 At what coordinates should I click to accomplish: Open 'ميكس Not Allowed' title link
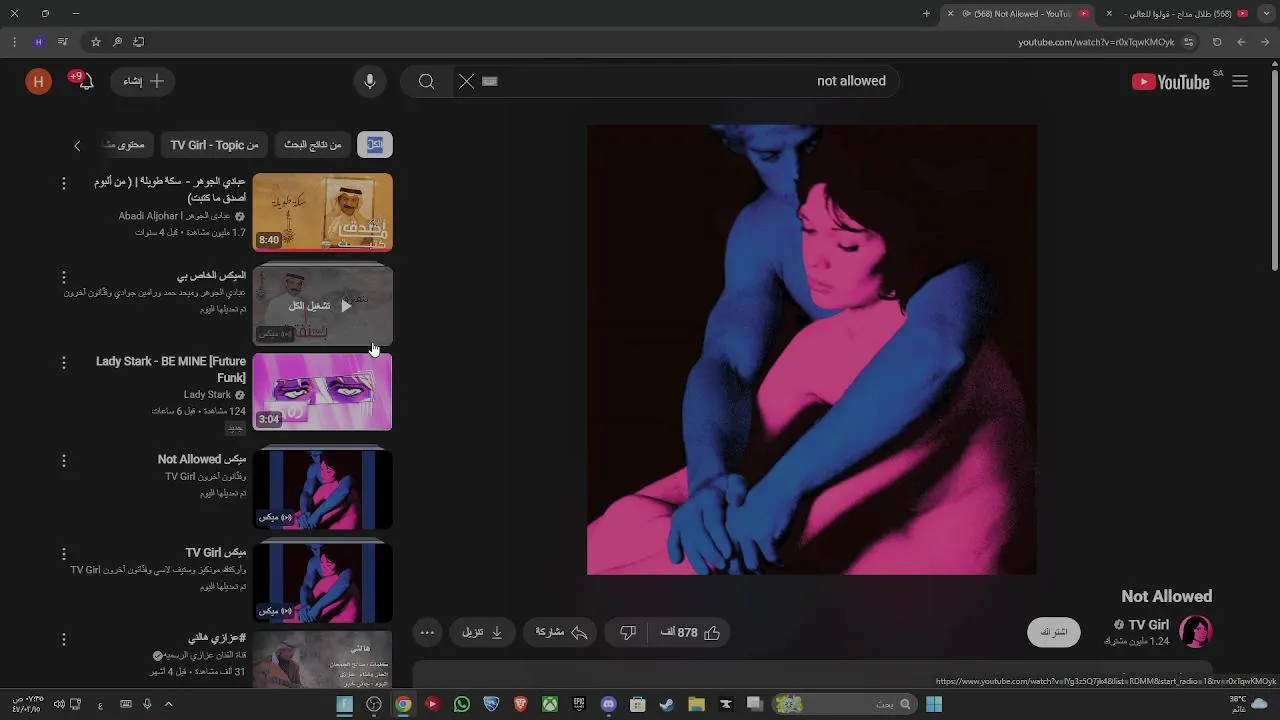click(201, 459)
